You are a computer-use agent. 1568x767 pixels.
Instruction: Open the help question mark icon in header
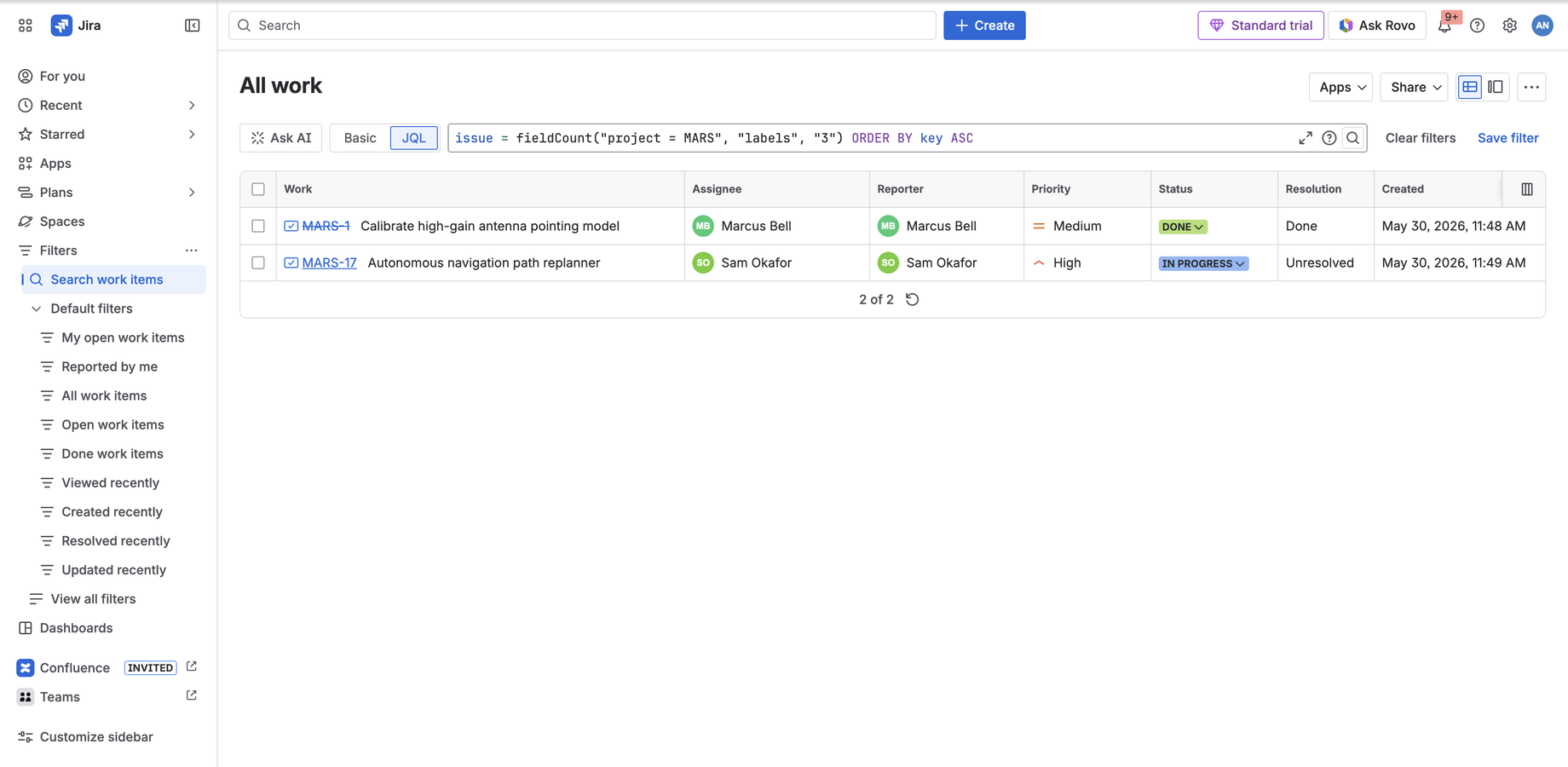pyautogui.click(x=1477, y=26)
